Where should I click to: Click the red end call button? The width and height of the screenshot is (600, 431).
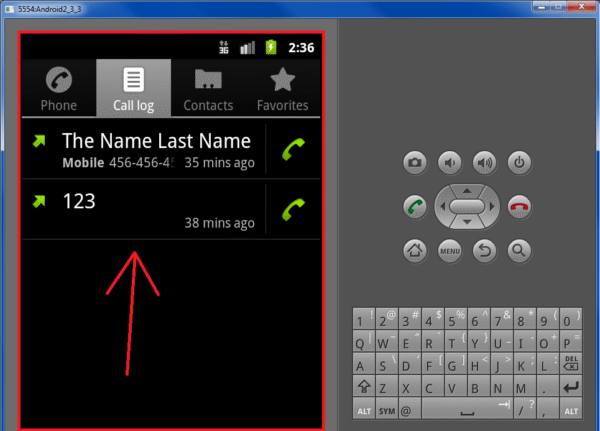tap(519, 207)
